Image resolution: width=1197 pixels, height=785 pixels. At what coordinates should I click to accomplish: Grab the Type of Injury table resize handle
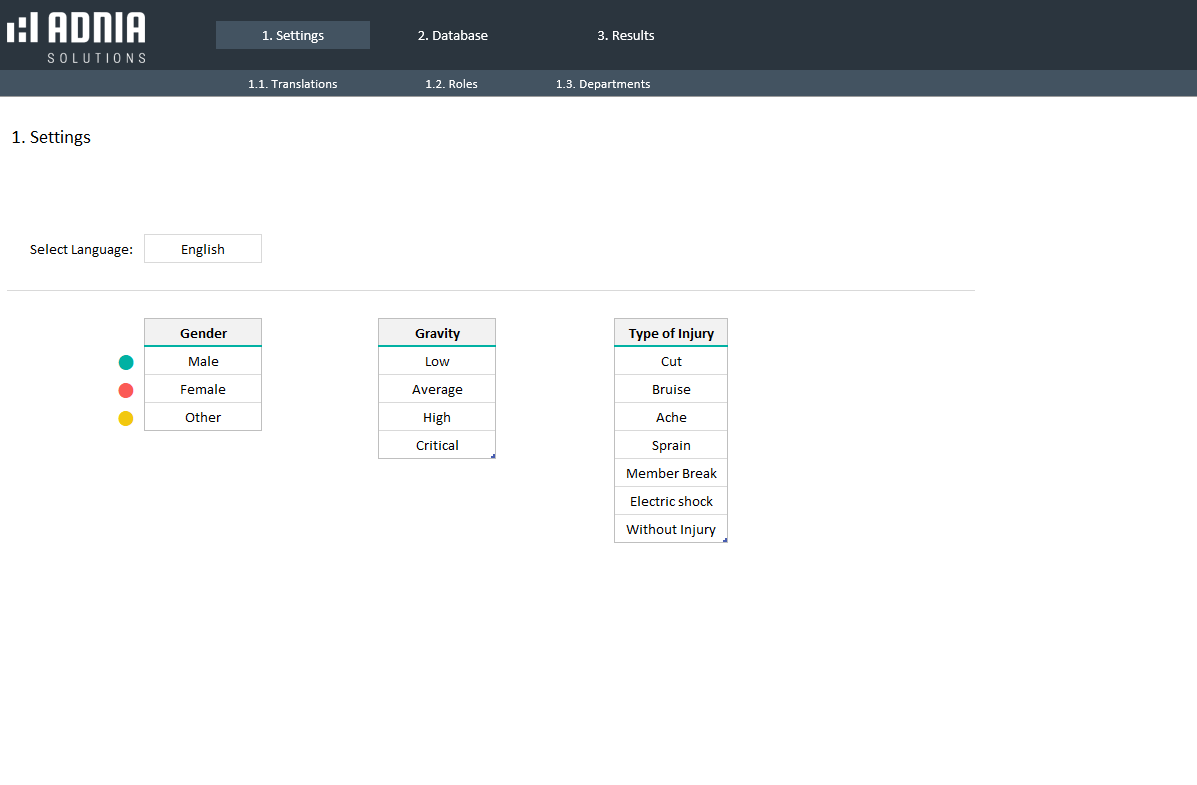tap(725, 540)
